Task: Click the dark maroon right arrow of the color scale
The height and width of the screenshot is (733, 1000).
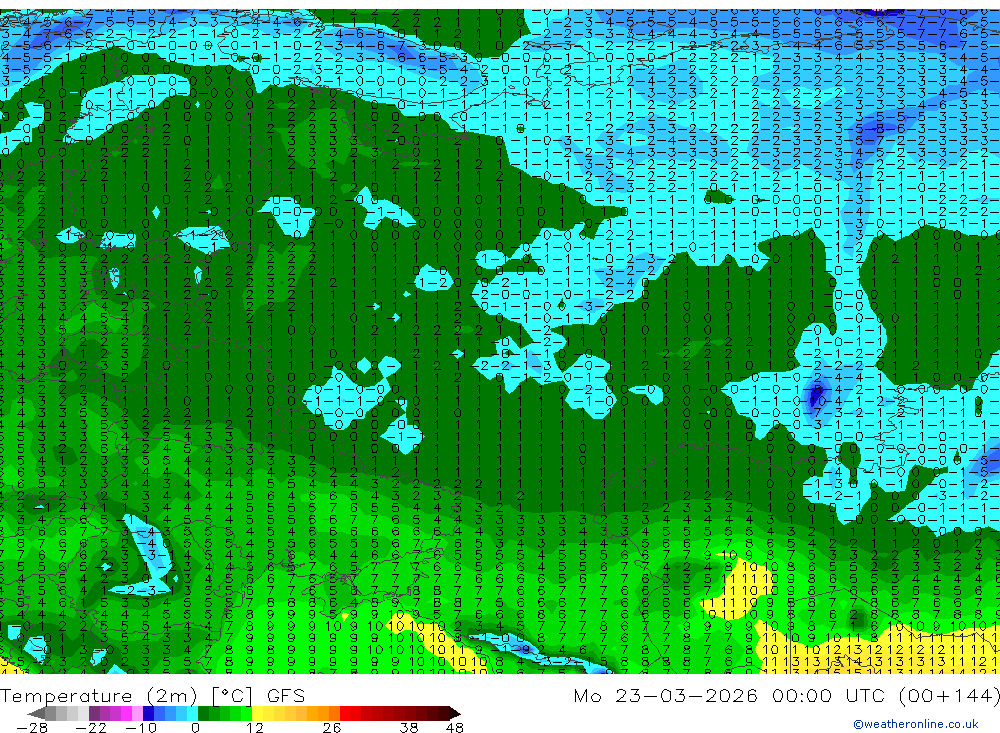Action: point(455,714)
